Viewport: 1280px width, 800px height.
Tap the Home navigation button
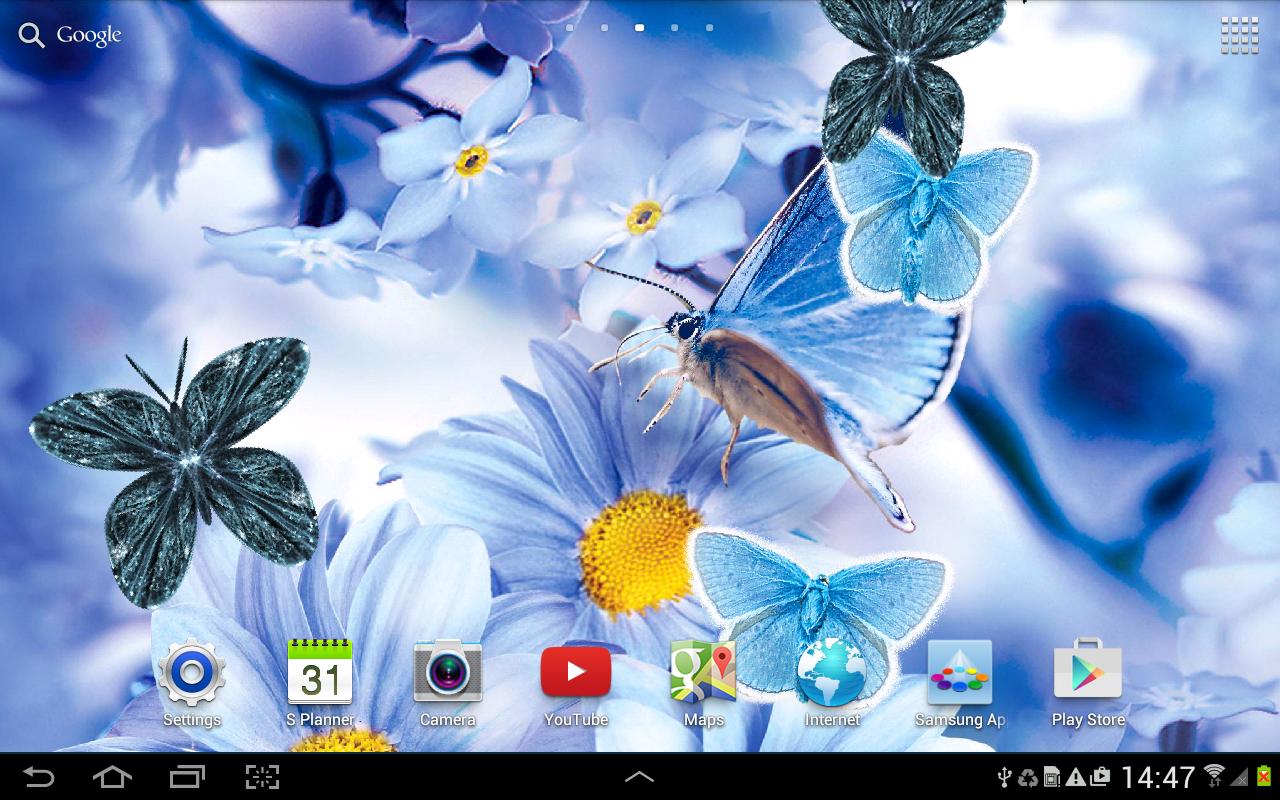coord(112,777)
